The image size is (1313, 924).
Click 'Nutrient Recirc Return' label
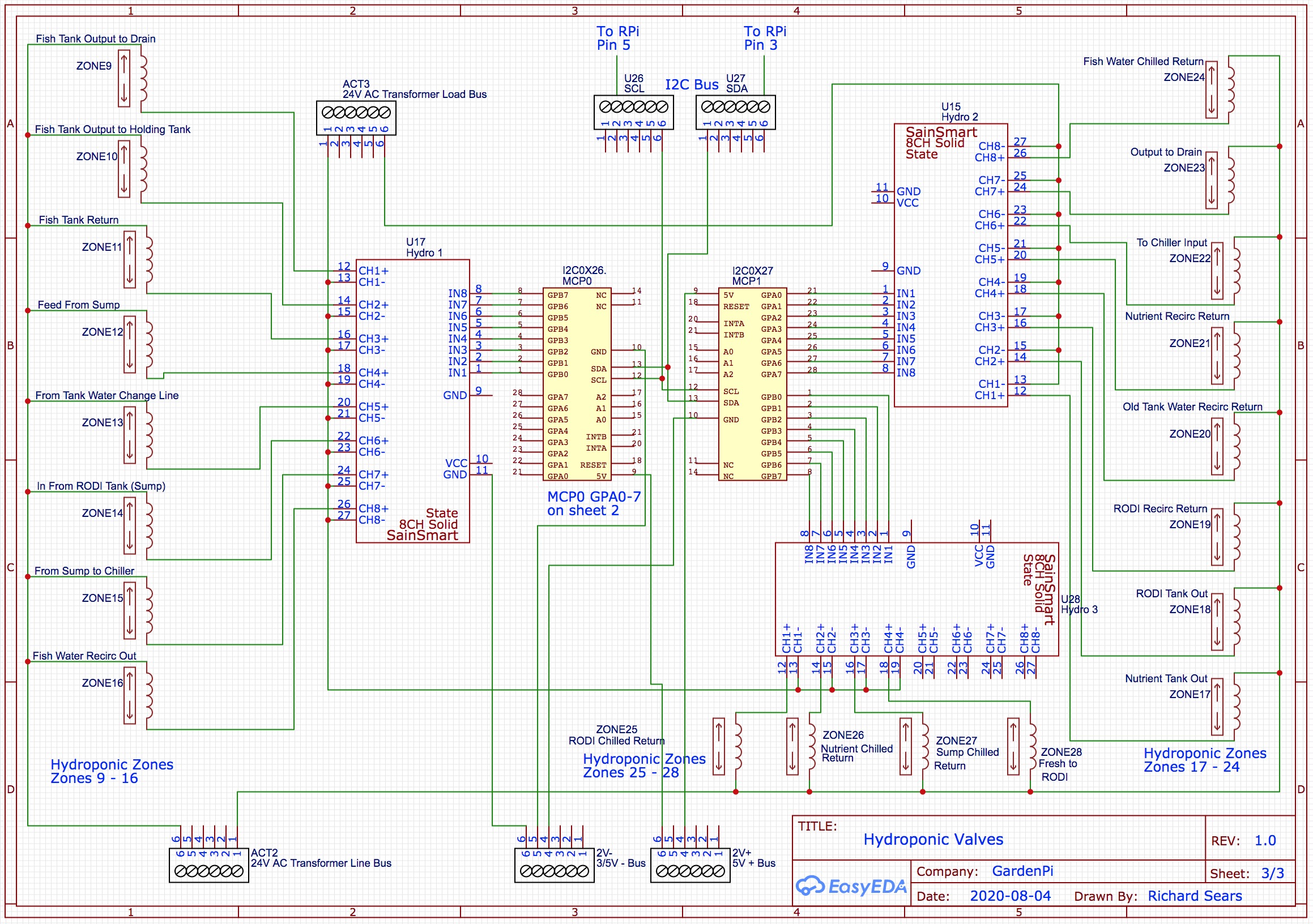click(1178, 316)
